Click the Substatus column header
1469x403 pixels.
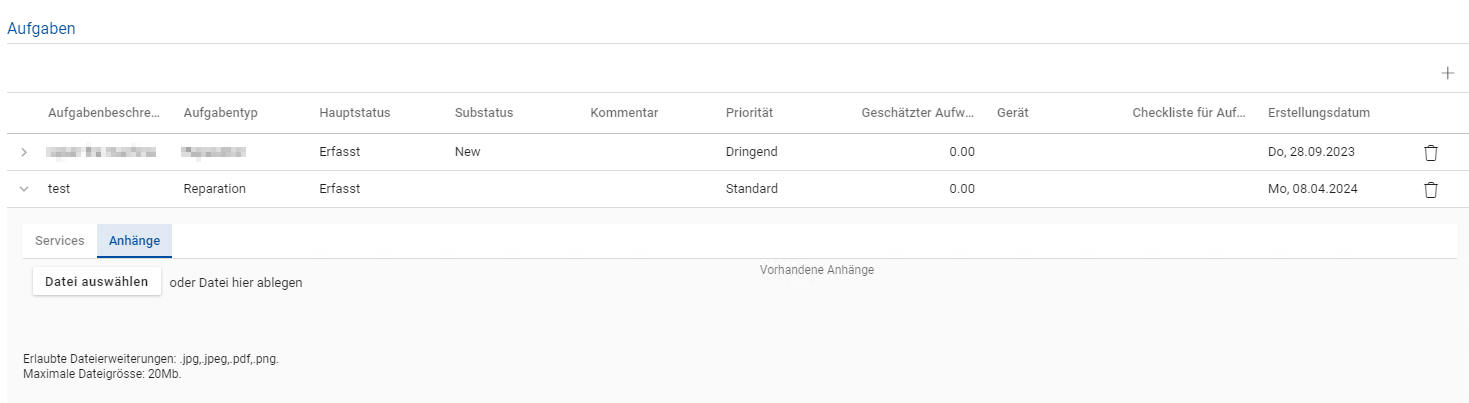483,113
